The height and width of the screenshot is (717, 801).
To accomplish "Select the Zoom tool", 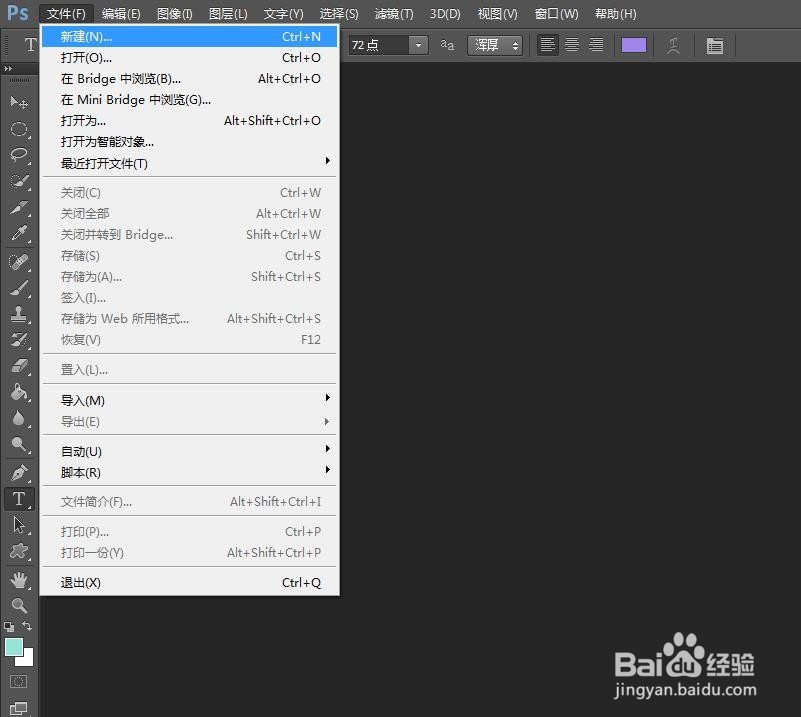I will point(19,606).
